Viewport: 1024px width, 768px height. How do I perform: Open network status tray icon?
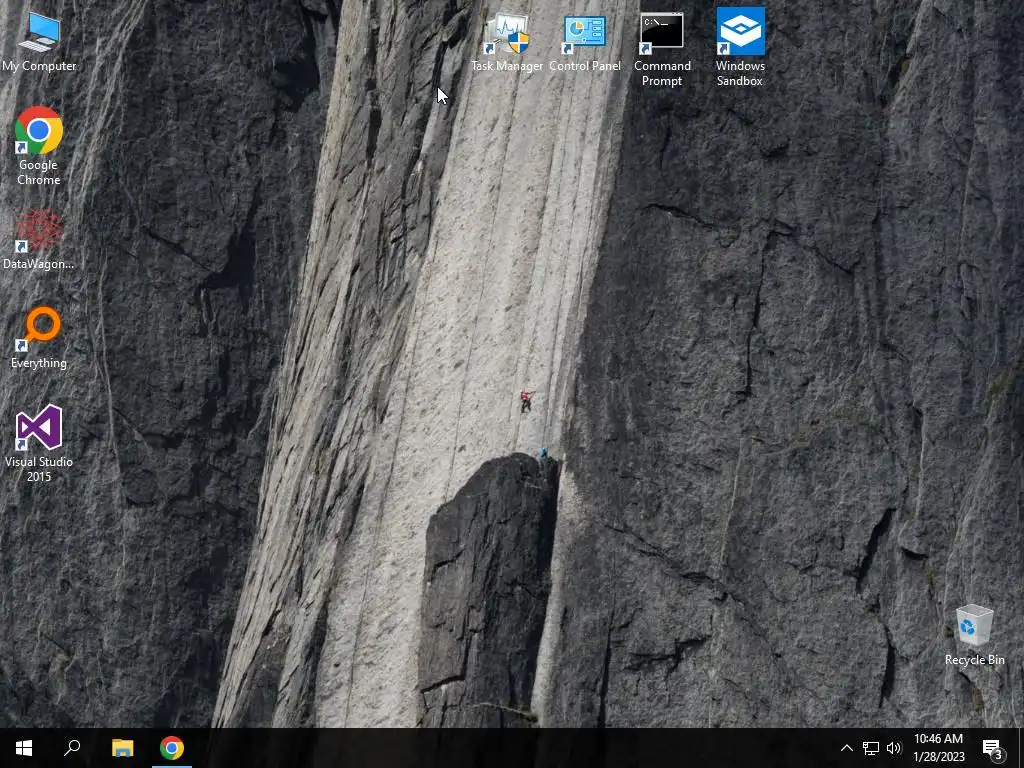click(x=871, y=748)
